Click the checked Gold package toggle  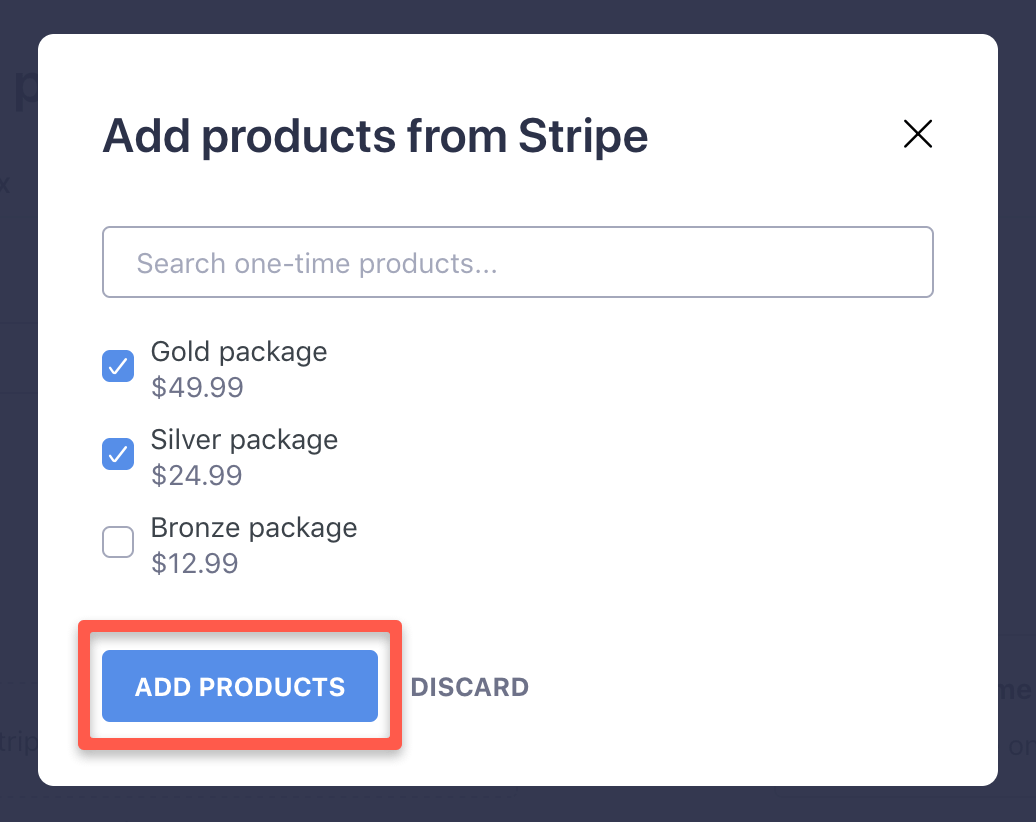118,366
